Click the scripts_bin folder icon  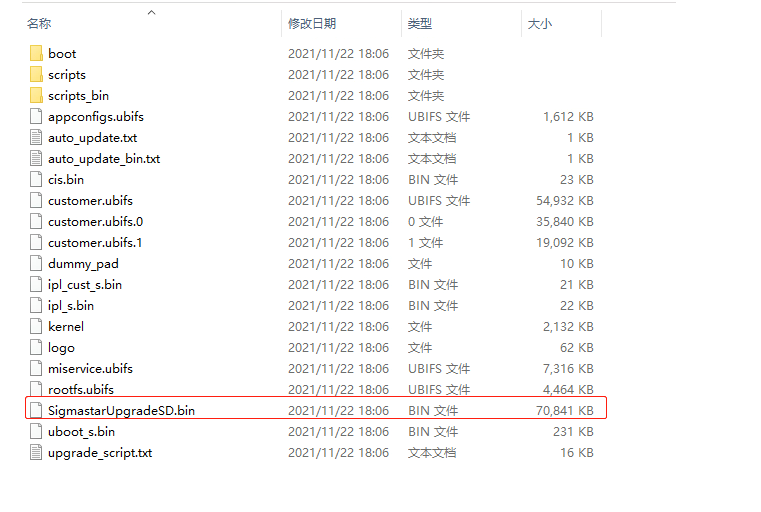[36, 96]
